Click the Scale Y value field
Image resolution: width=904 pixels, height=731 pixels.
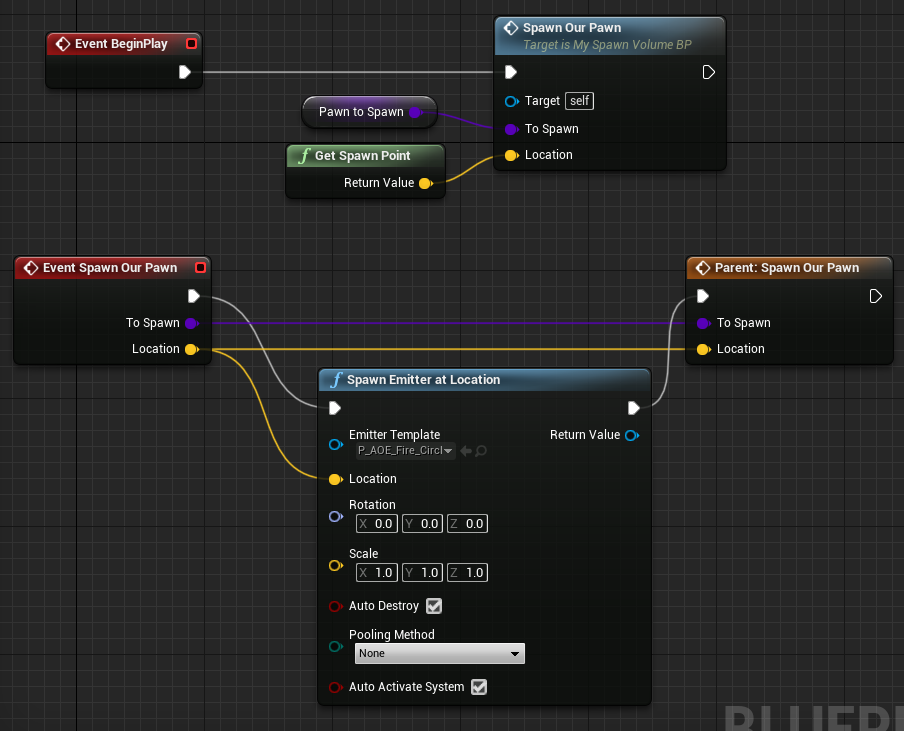(x=423, y=572)
